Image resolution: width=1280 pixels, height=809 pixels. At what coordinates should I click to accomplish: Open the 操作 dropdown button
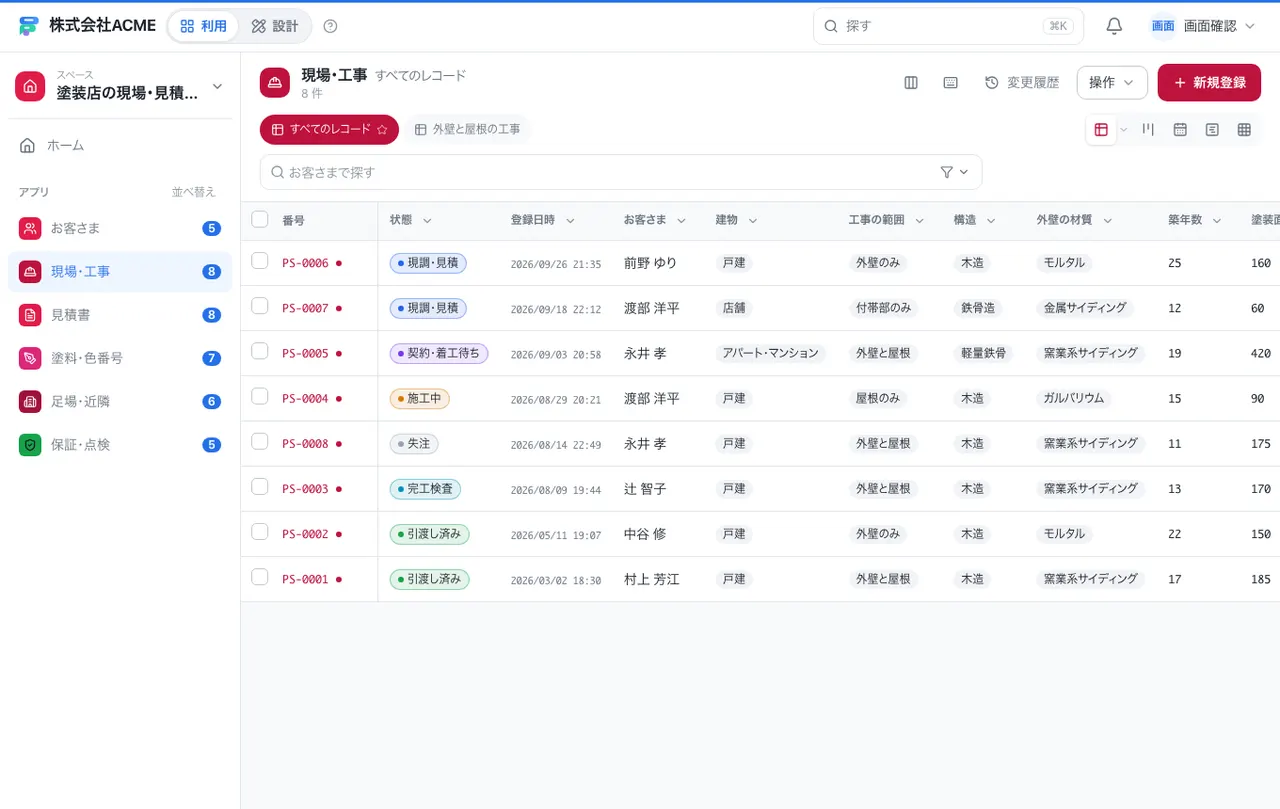click(x=1112, y=83)
